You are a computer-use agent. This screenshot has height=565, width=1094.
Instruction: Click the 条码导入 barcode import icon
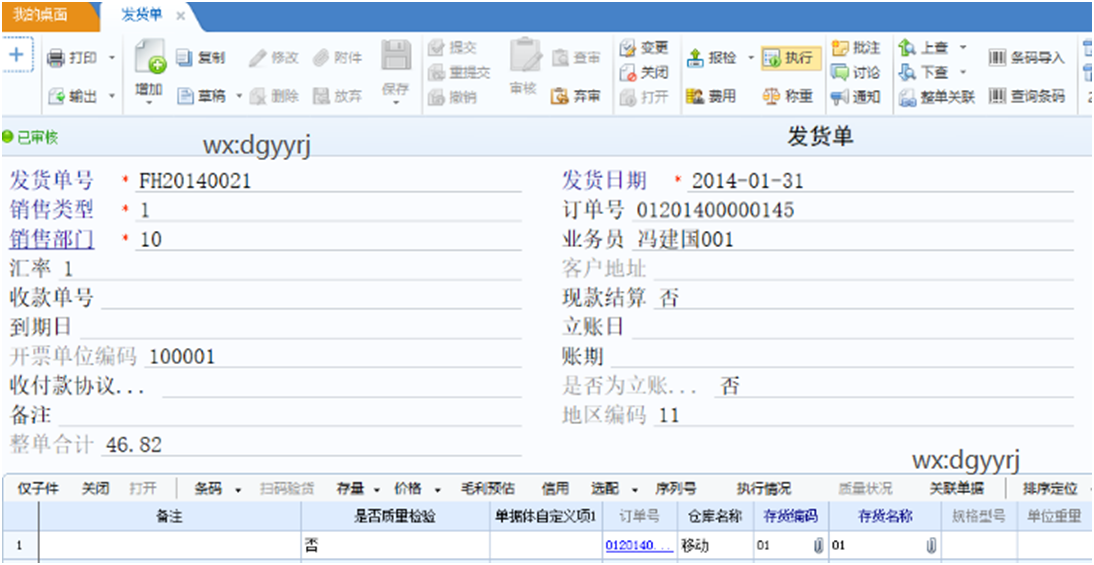click(x=998, y=58)
